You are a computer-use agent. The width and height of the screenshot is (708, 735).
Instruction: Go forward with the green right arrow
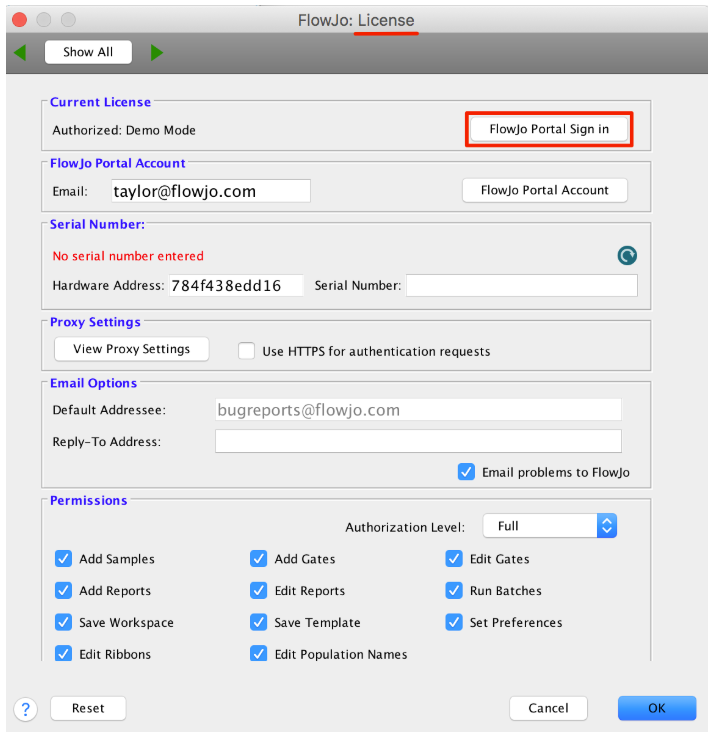pyautogui.click(x=157, y=52)
